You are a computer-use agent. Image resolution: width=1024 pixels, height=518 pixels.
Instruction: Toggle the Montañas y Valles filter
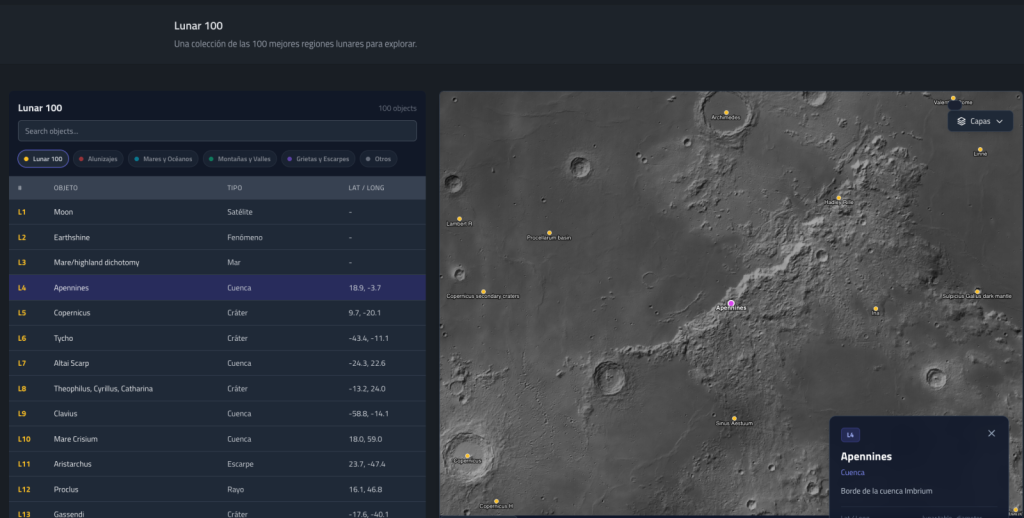[x=240, y=159]
